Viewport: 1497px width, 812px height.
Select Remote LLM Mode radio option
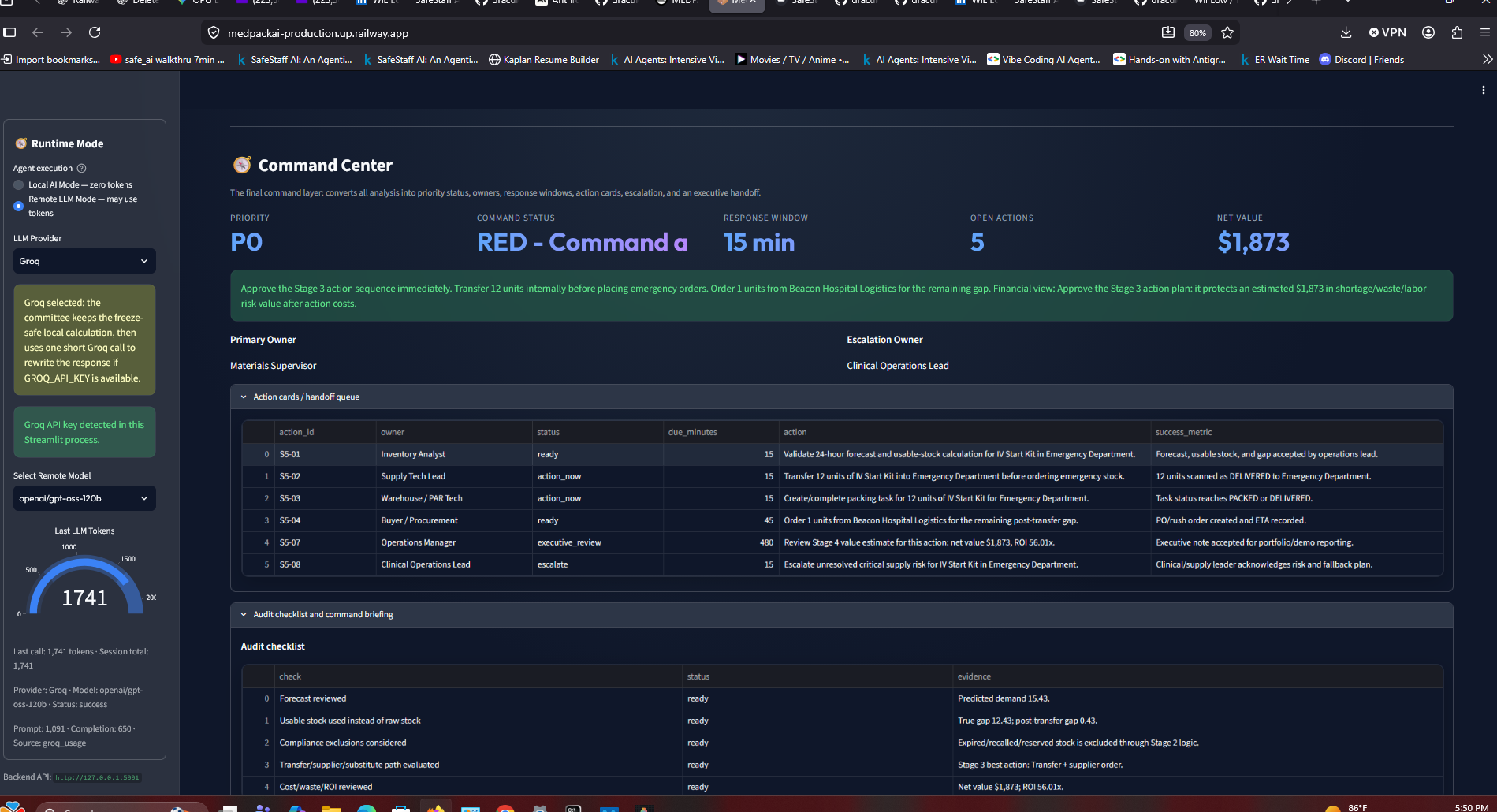pyautogui.click(x=19, y=206)
